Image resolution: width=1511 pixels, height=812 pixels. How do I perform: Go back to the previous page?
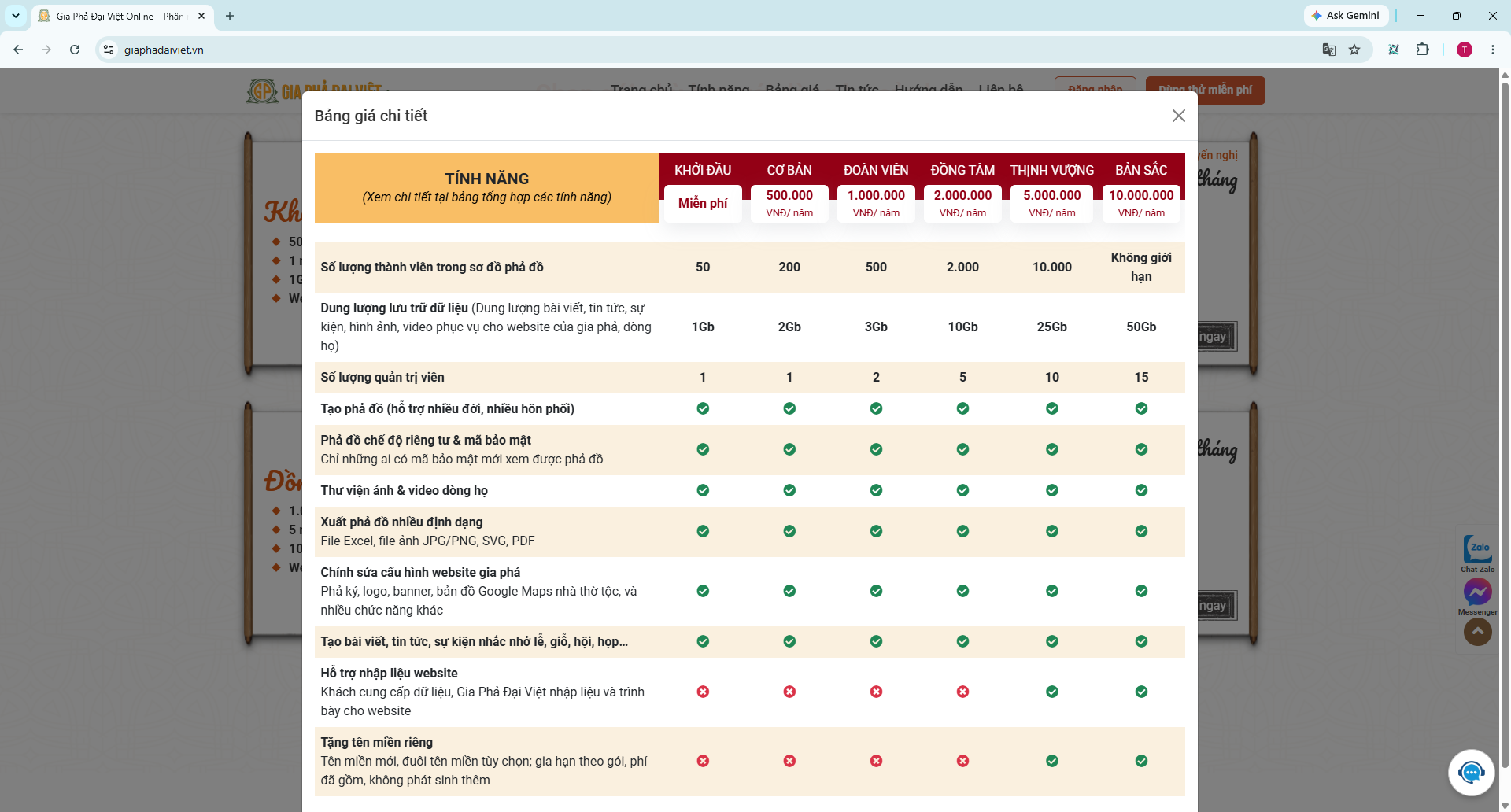18,50
